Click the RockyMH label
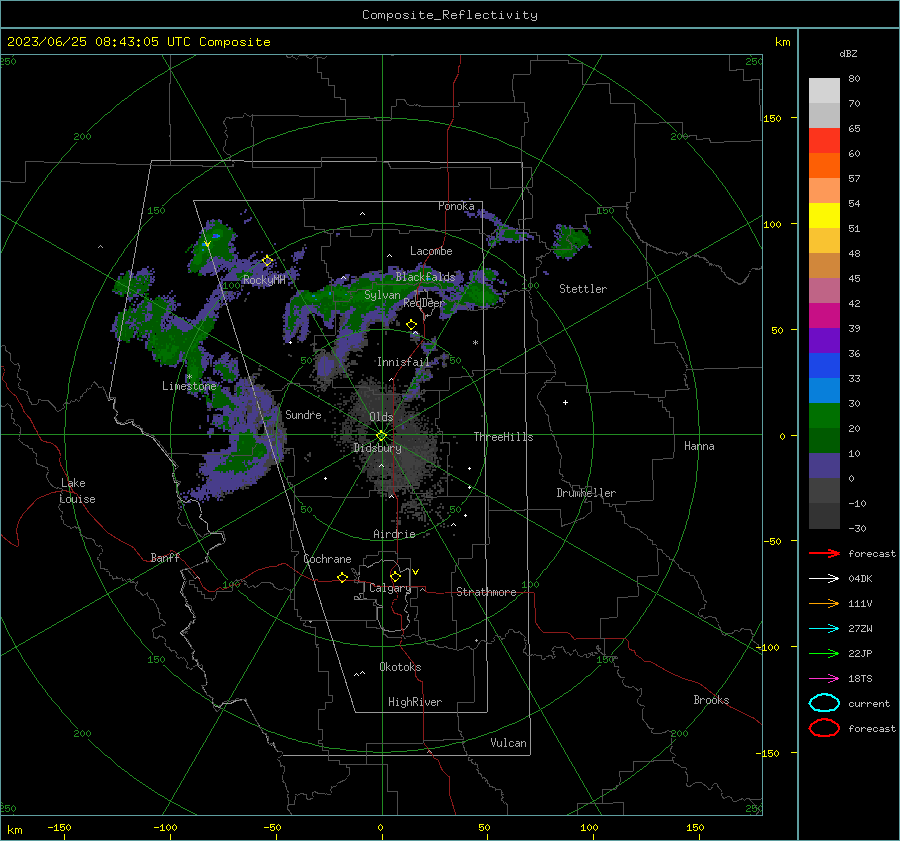Viewport: 900px width, 841px height. coord(264,280)
